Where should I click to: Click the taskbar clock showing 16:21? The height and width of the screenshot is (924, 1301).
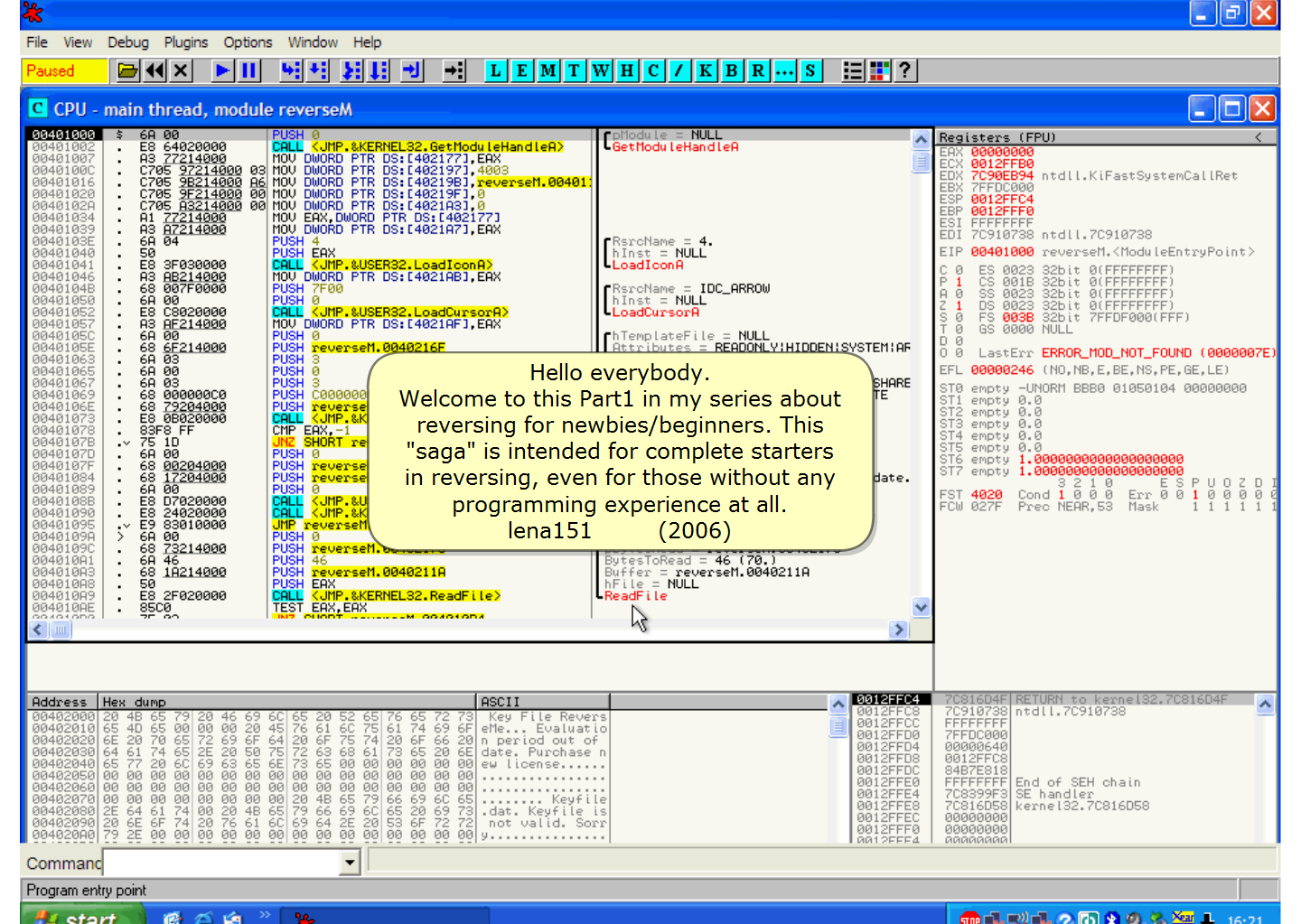click(1245, 919)
